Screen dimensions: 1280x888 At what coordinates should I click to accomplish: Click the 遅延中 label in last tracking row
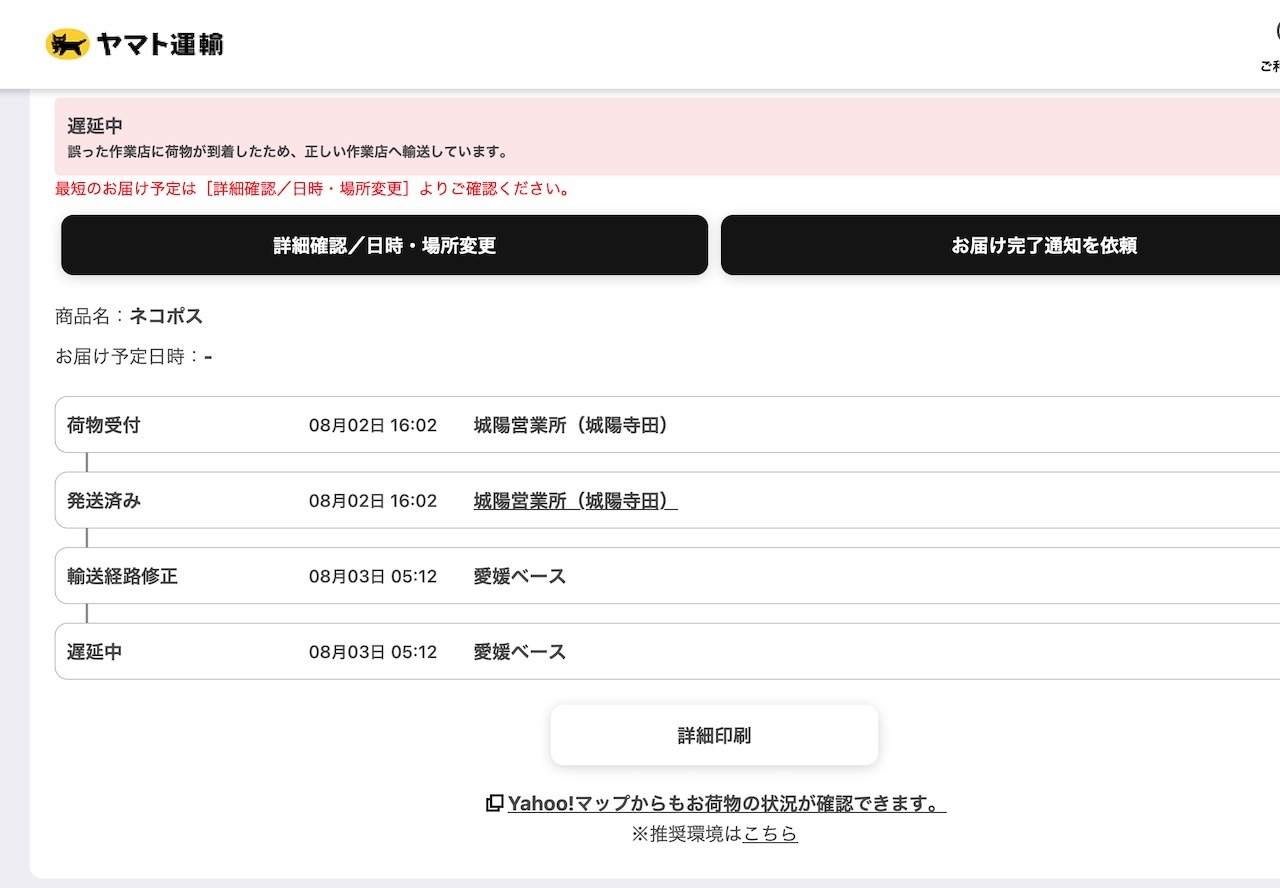tap(95, 652)
